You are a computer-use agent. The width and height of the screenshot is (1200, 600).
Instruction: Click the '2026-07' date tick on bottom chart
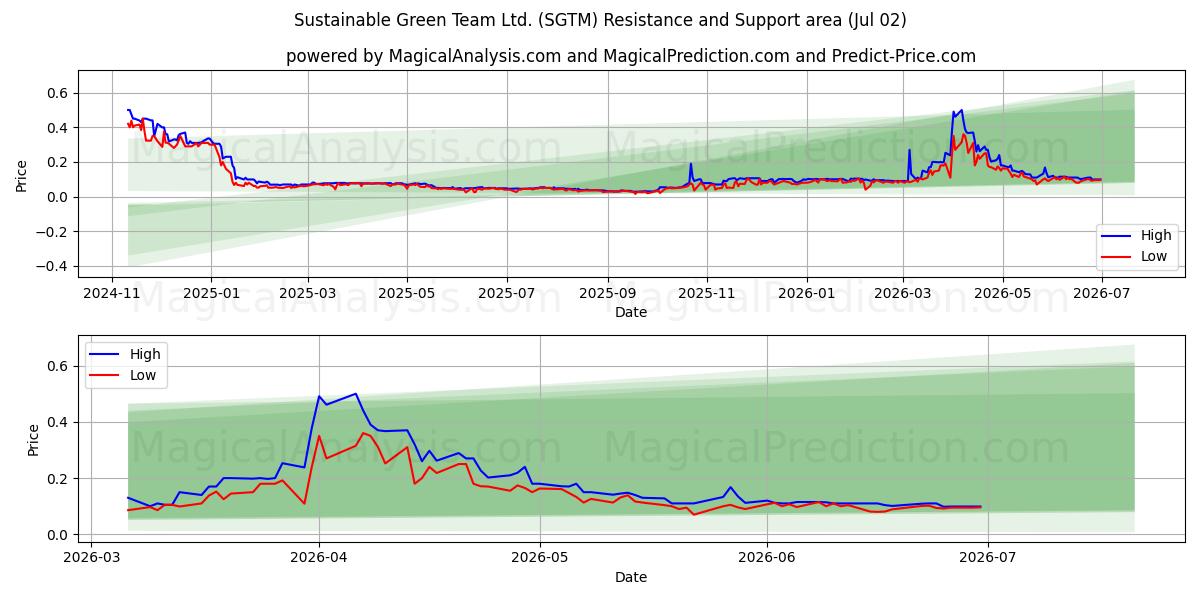click(x=988, y=558)
